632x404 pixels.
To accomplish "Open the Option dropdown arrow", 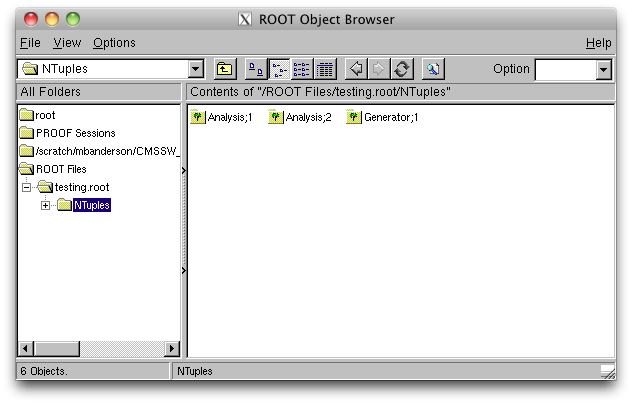I will [603, 70].
